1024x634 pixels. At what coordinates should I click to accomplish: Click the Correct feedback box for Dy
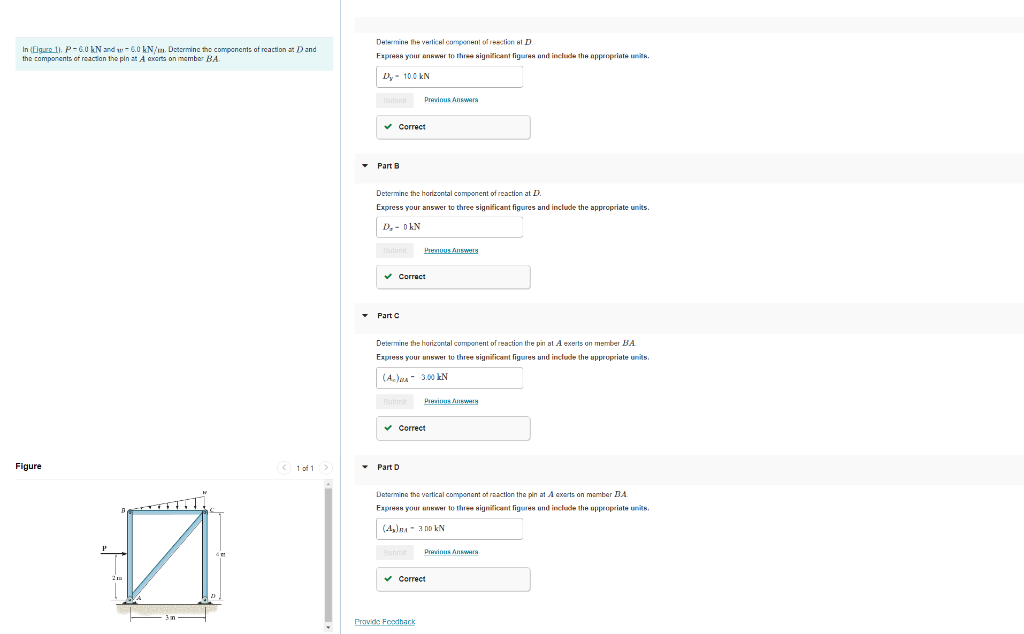click(453, 127)
